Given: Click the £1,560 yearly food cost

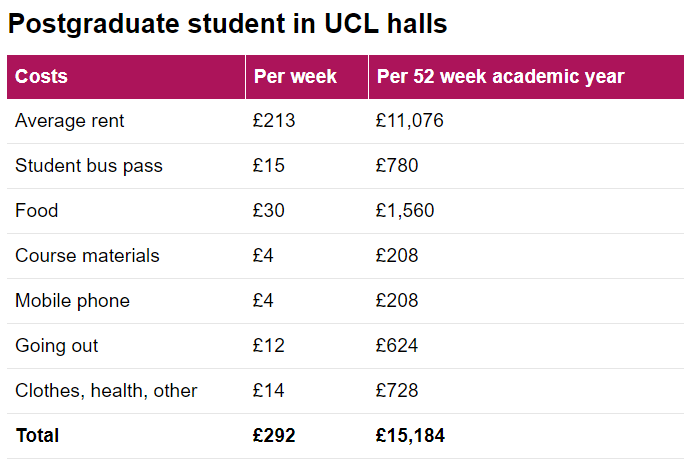Looking at the screenshot, I should click(x=405, y=211).
